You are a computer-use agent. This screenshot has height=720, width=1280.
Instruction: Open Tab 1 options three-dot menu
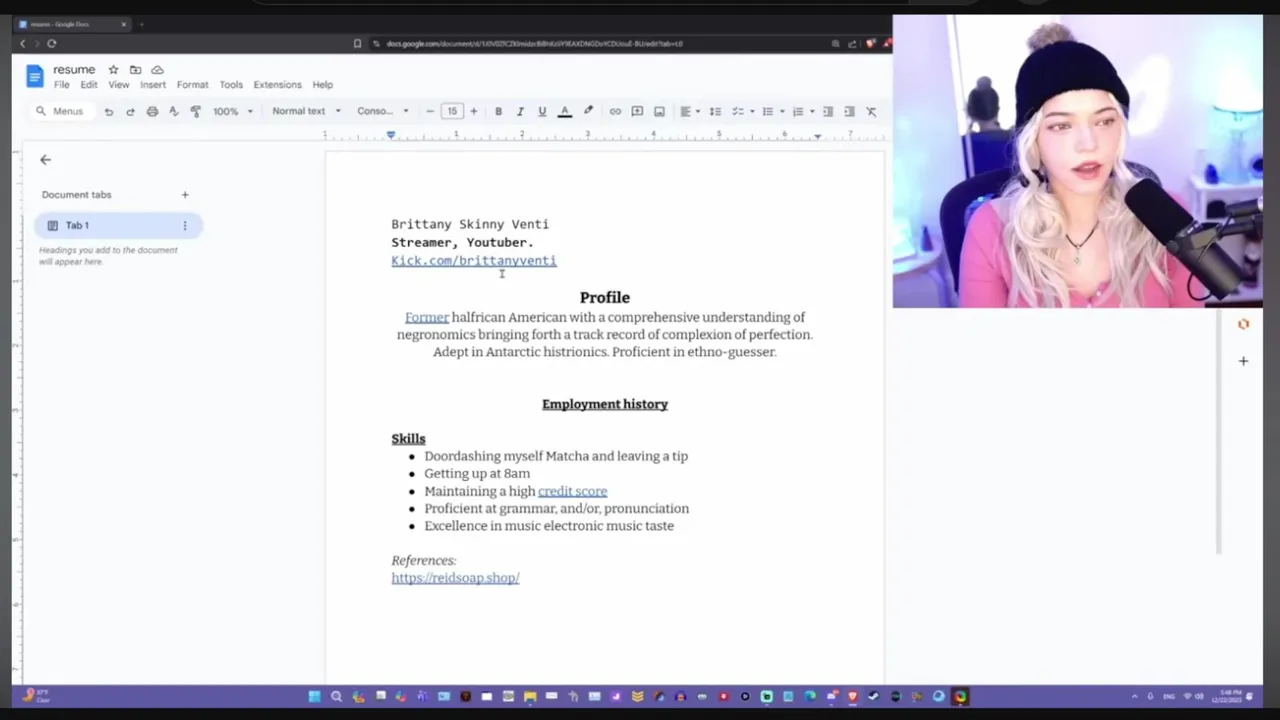pyautogui.click(x=185, y=226)
